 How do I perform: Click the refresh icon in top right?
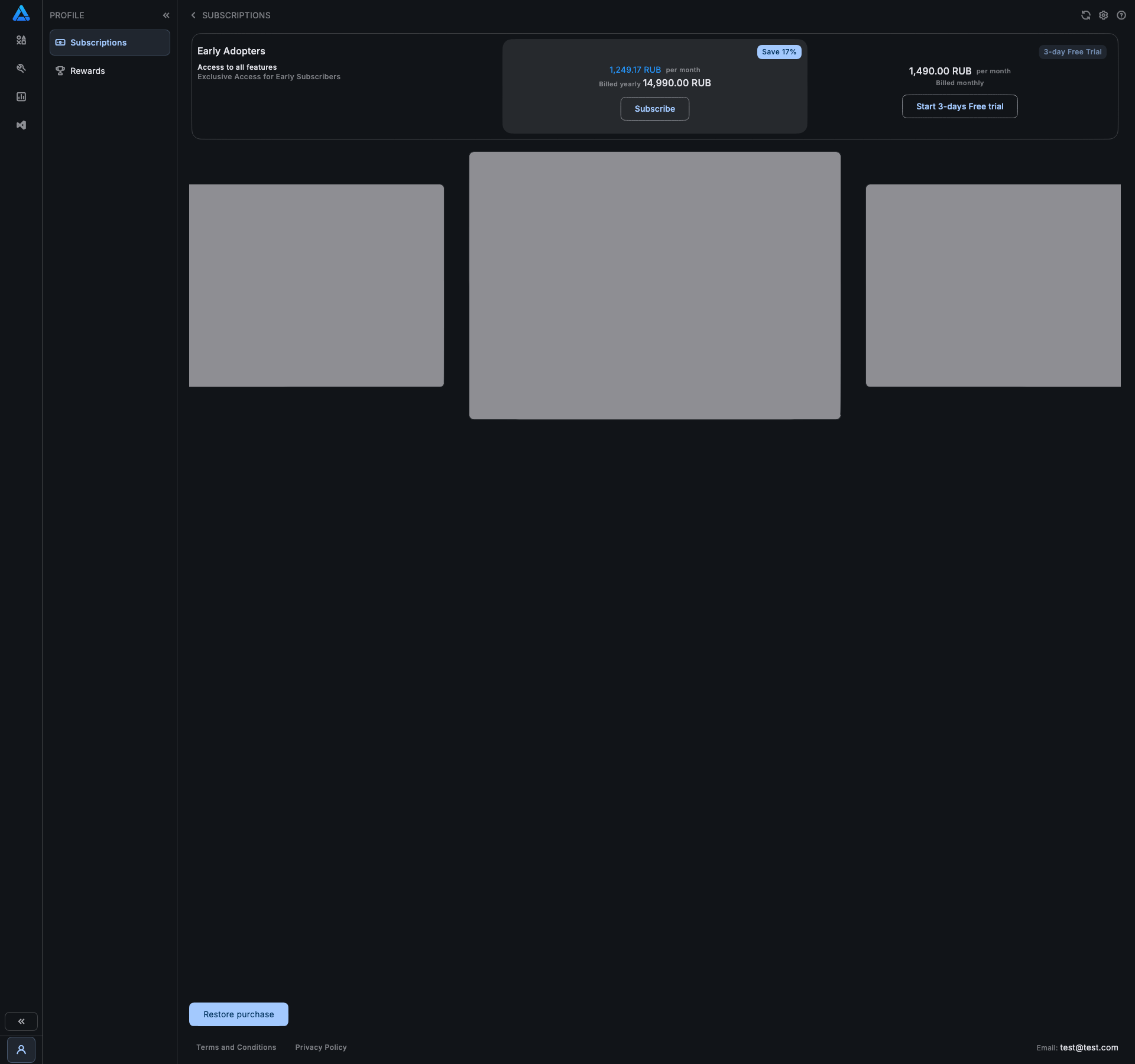tap(1086, 15)
